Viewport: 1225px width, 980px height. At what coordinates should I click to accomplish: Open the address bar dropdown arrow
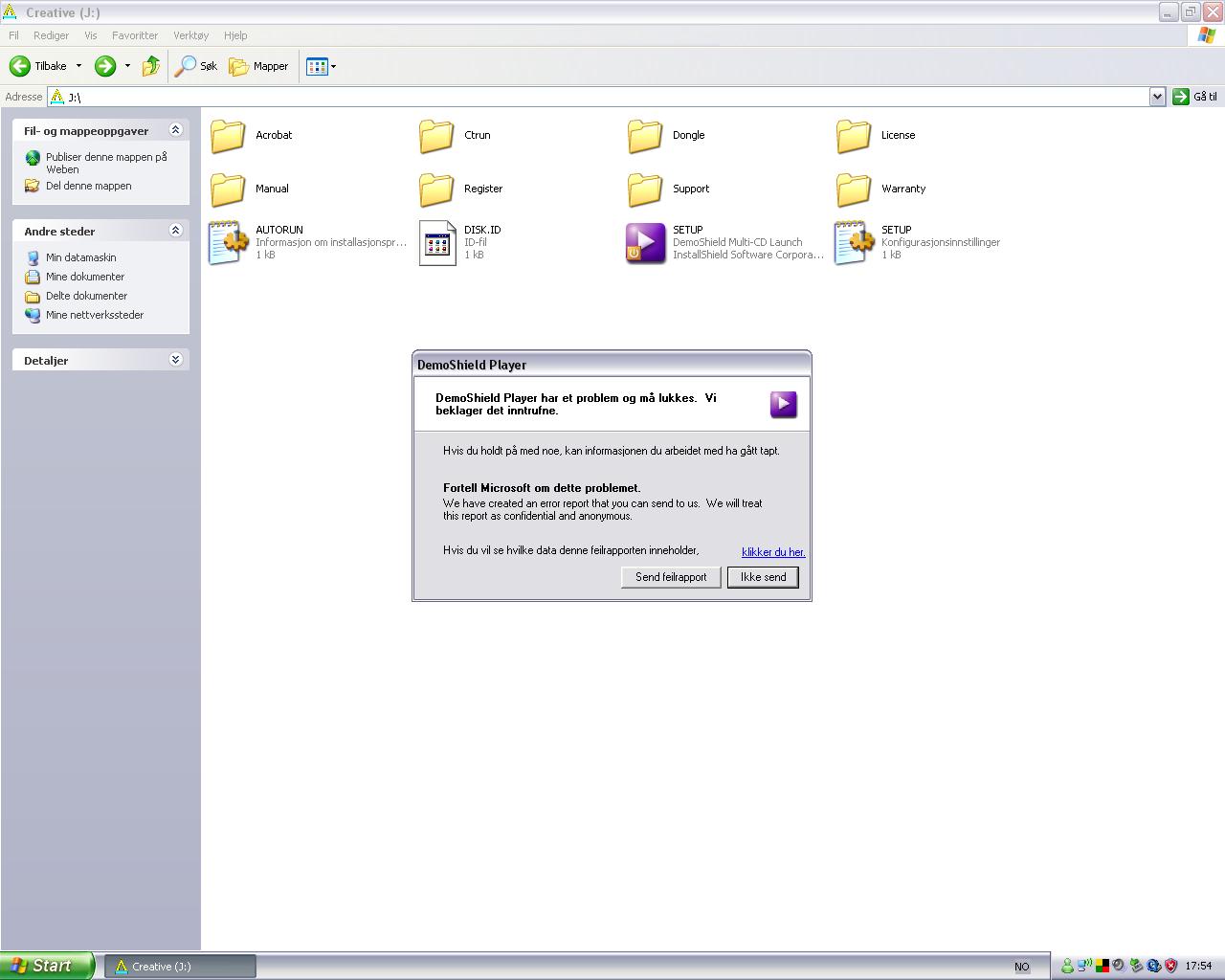tap(1157, 97)
